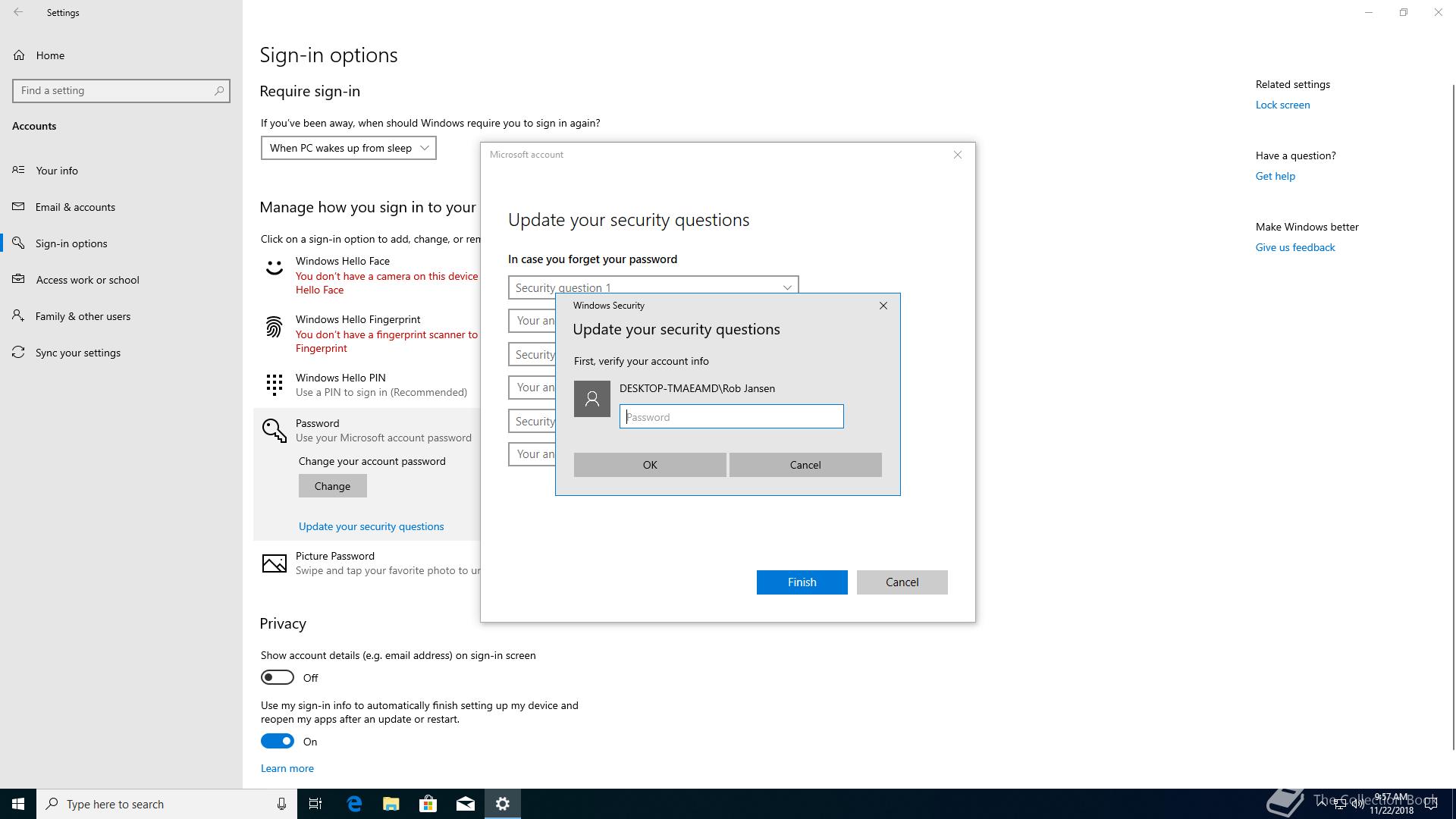Open Microsoft Store from taskbar
This screenshot has height=819, width=1456.
(x=428, y=804)
